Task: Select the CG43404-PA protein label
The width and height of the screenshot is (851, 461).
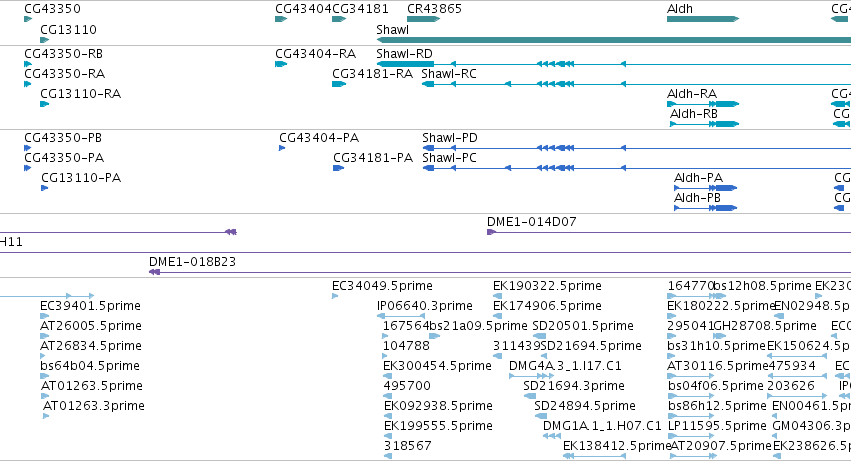Action: (x=319, y=138)
